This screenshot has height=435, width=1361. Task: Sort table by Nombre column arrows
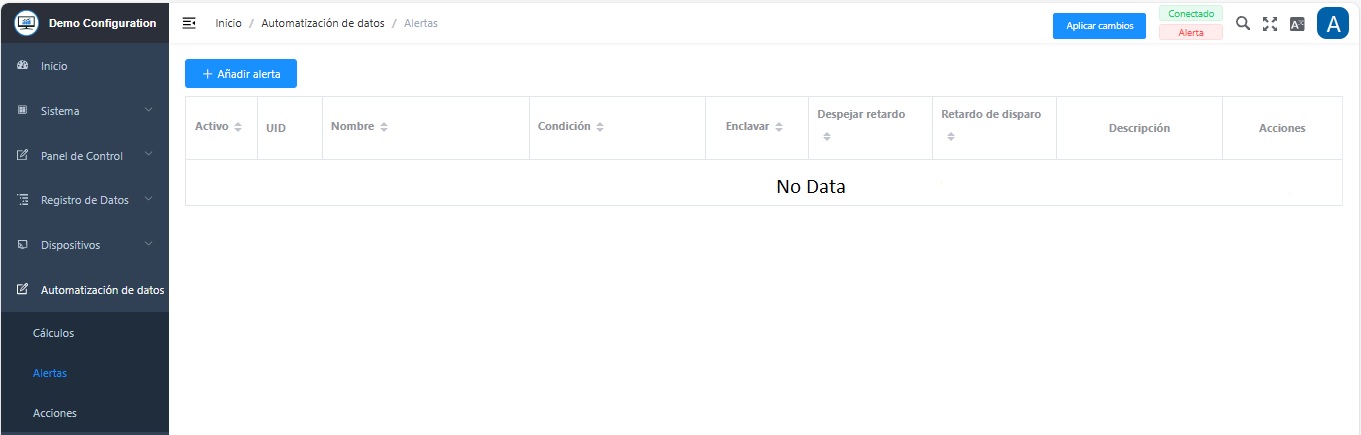point(384,127)
